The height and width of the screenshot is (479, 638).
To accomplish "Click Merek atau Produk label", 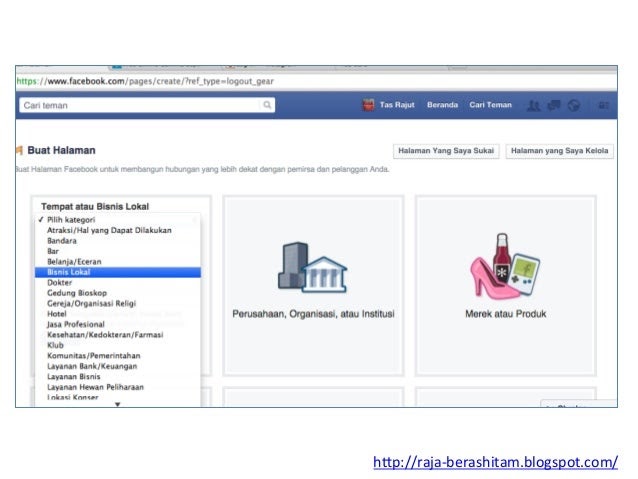I will pos(505,314).
